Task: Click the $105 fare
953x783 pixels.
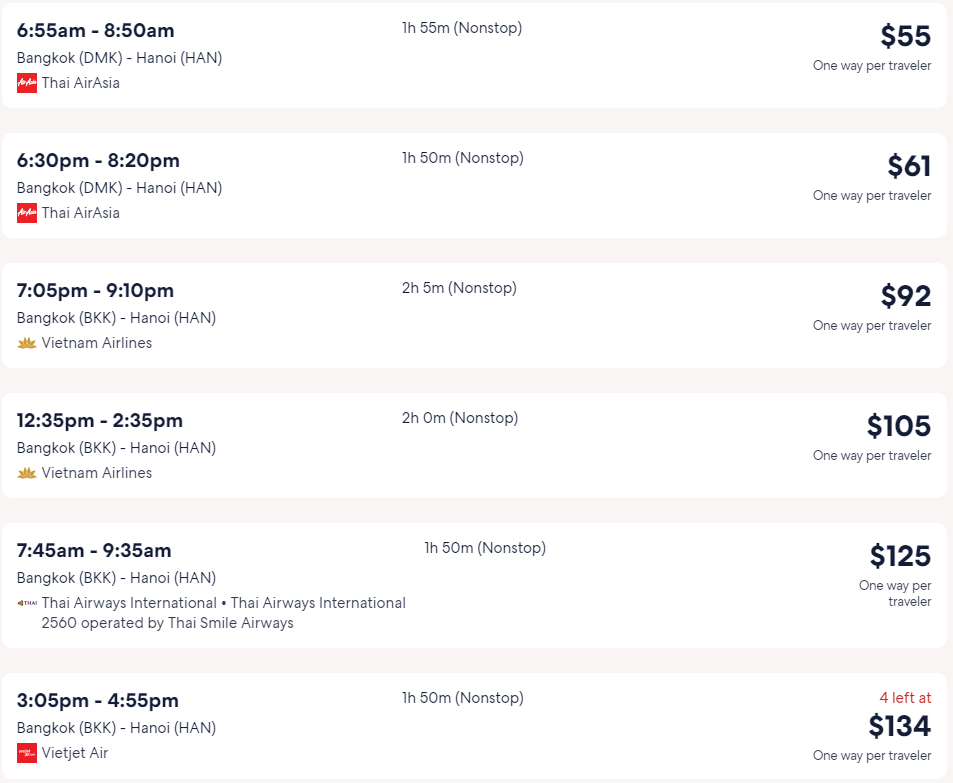Action: point(898,426)
